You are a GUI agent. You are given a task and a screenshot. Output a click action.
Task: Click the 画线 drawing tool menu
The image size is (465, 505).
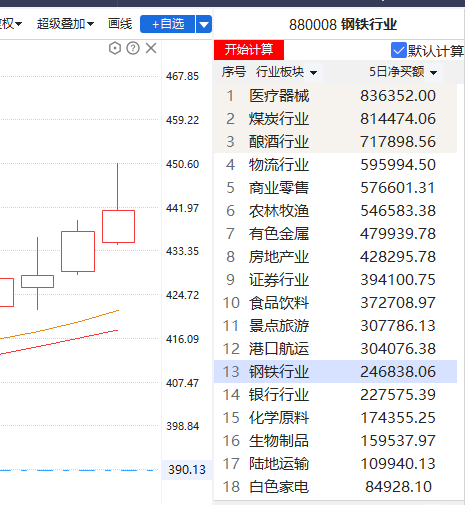click(x=120, y=24)
